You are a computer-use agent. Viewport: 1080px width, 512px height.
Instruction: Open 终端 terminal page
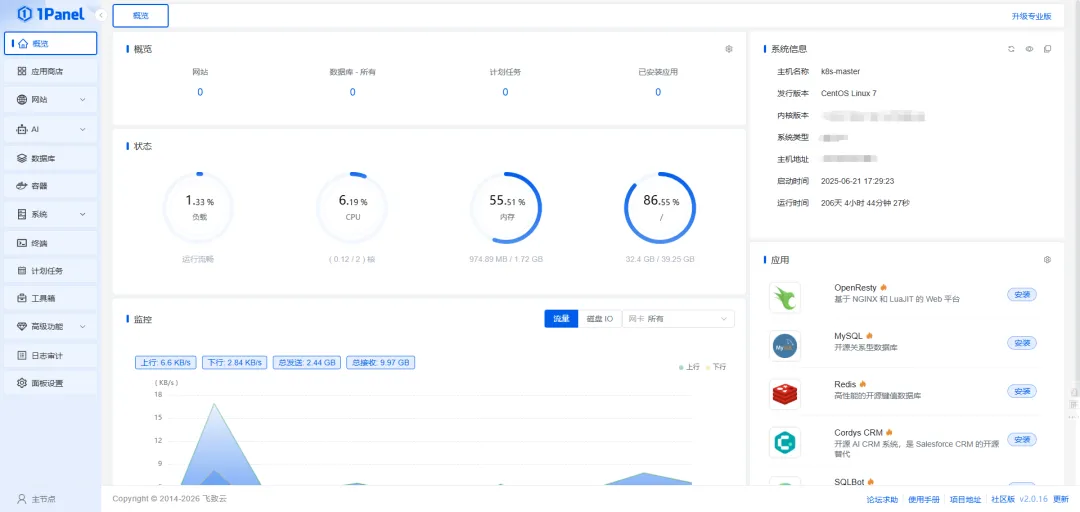[x=50, y=243]
